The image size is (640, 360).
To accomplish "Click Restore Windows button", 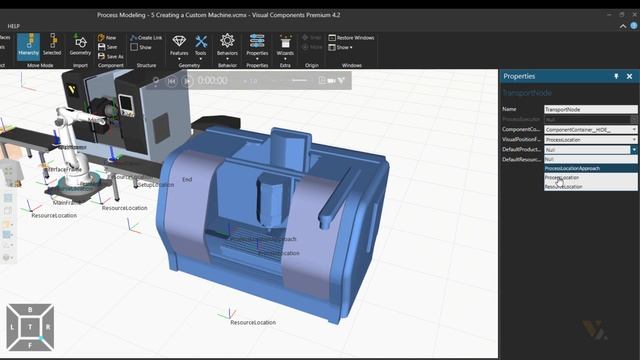I will click(x=351, y=38).
